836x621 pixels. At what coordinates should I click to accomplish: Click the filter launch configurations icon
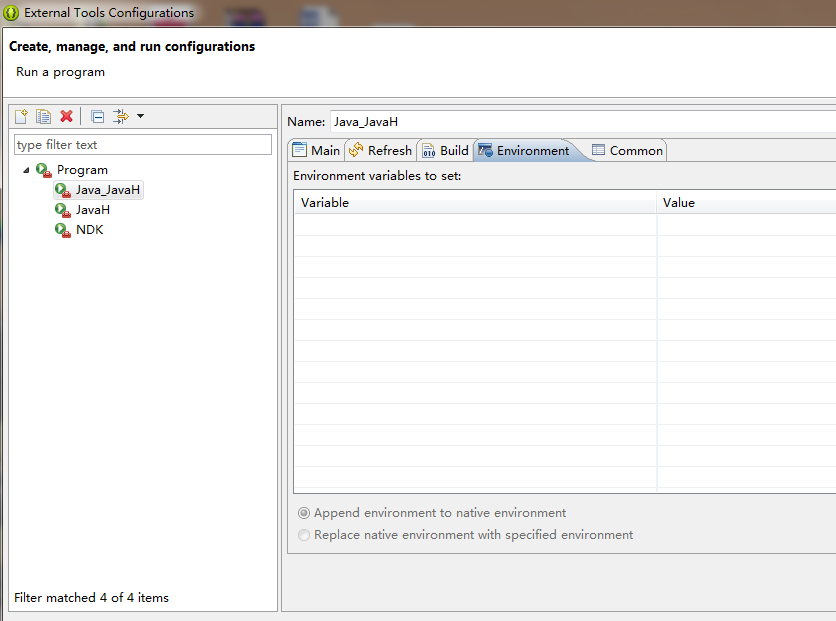(121, 116)
